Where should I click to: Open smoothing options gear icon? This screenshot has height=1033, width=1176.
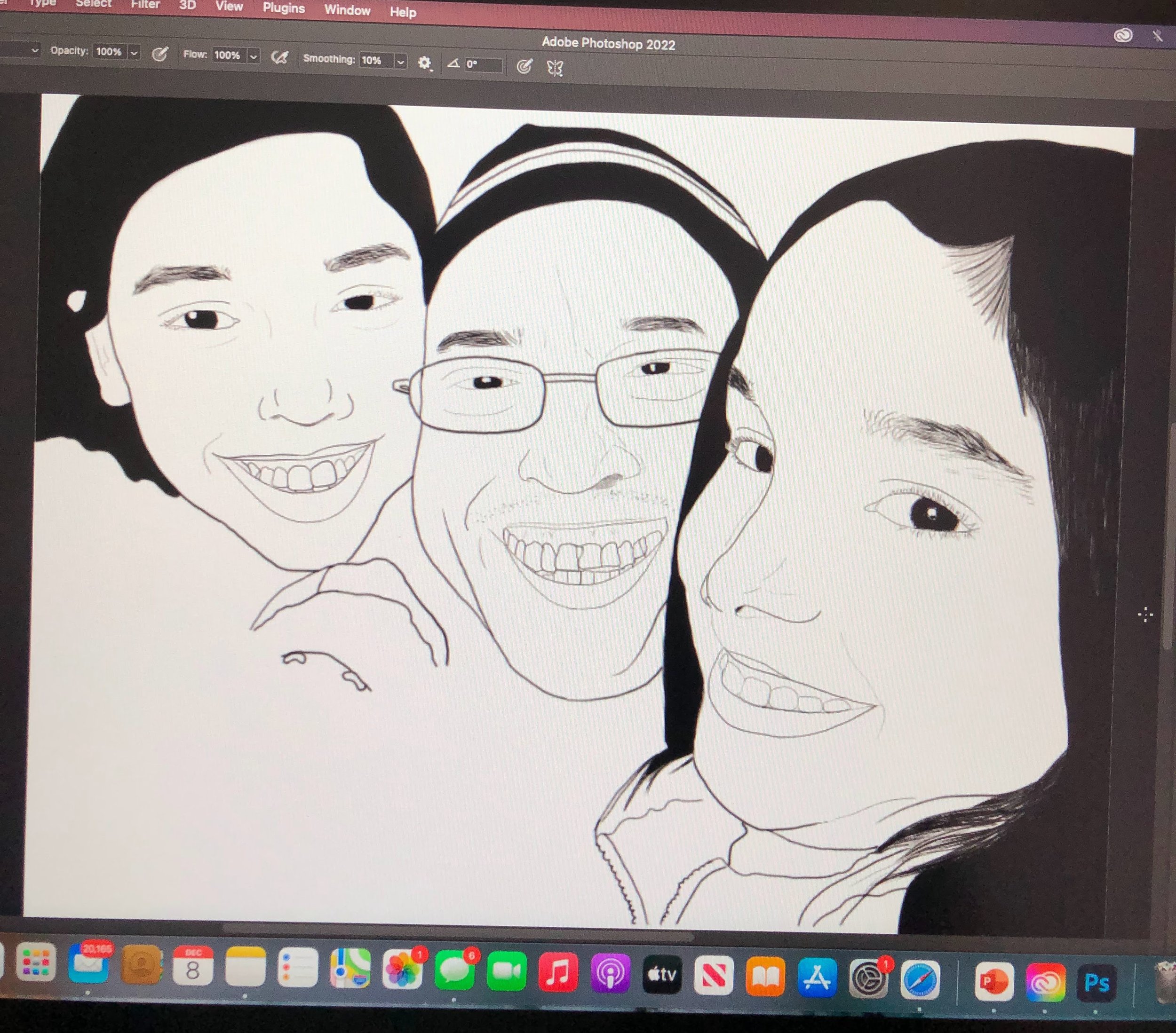coord(425,63)
